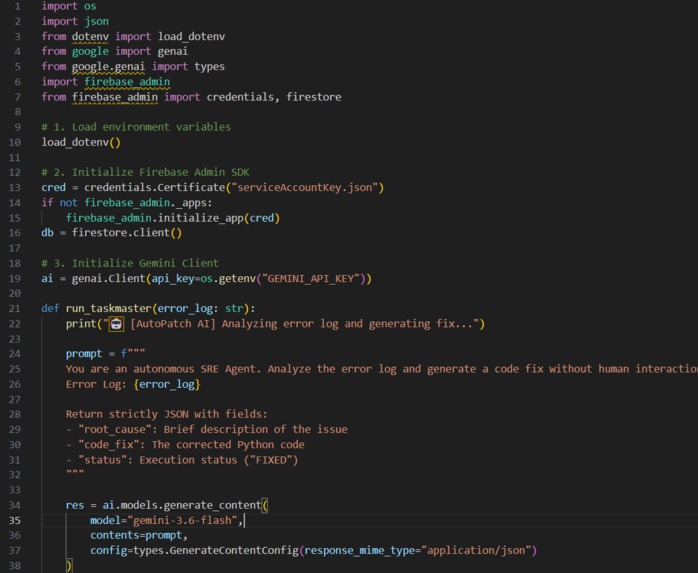
Task: Click 'import json' on line 2
Action: [x=75, y=21]
